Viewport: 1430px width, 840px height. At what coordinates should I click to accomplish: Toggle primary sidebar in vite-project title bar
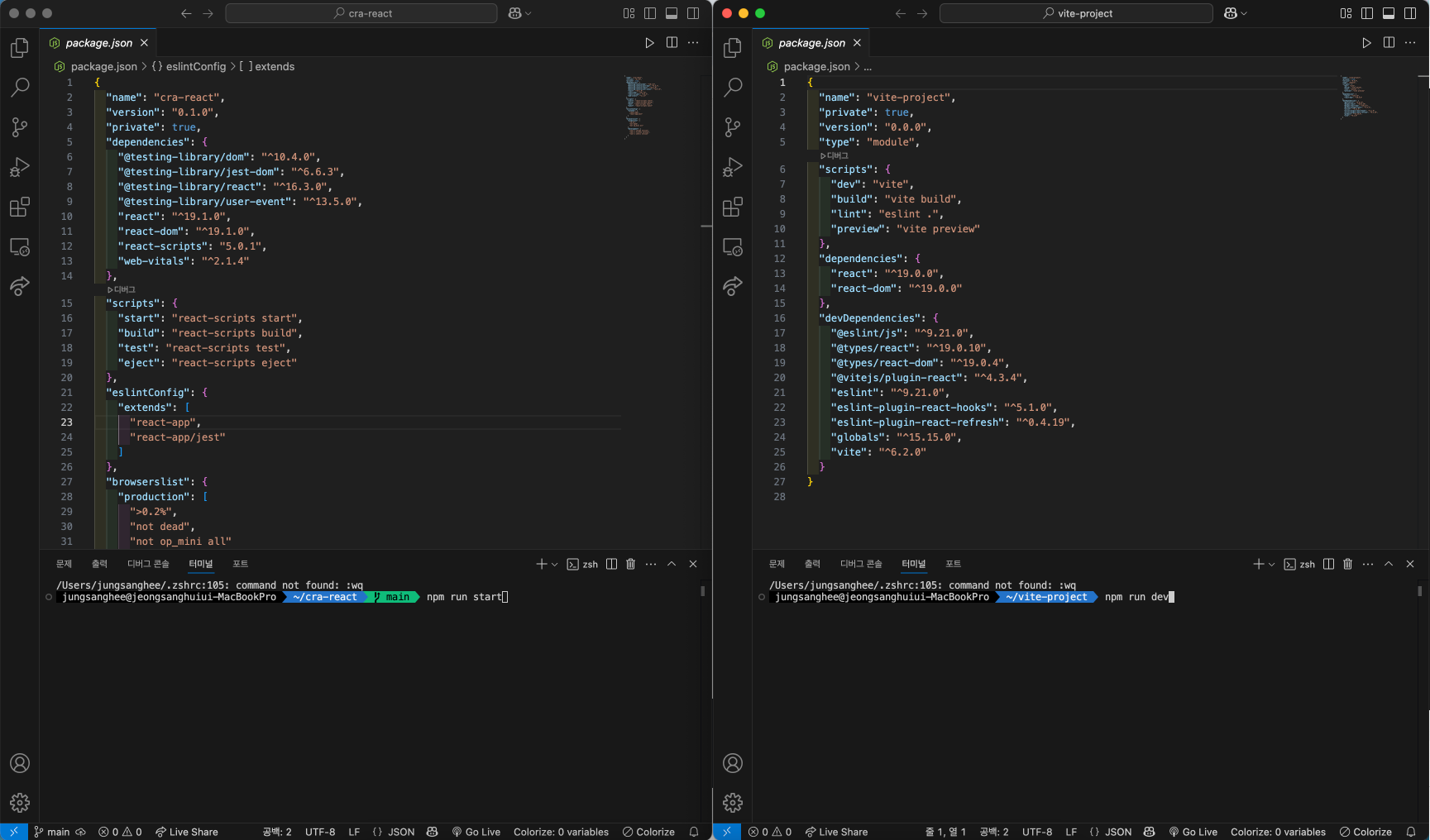(1367, 13)
